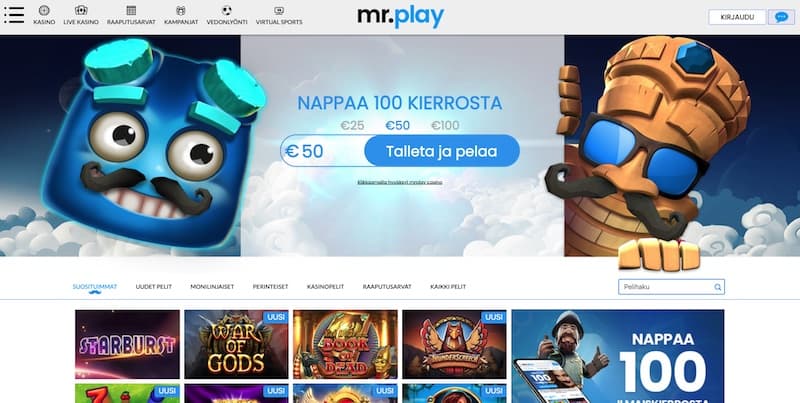Switch to the Uudet pelit tab
The height and width of the screenshot is (403, 800).
(154, 287)
